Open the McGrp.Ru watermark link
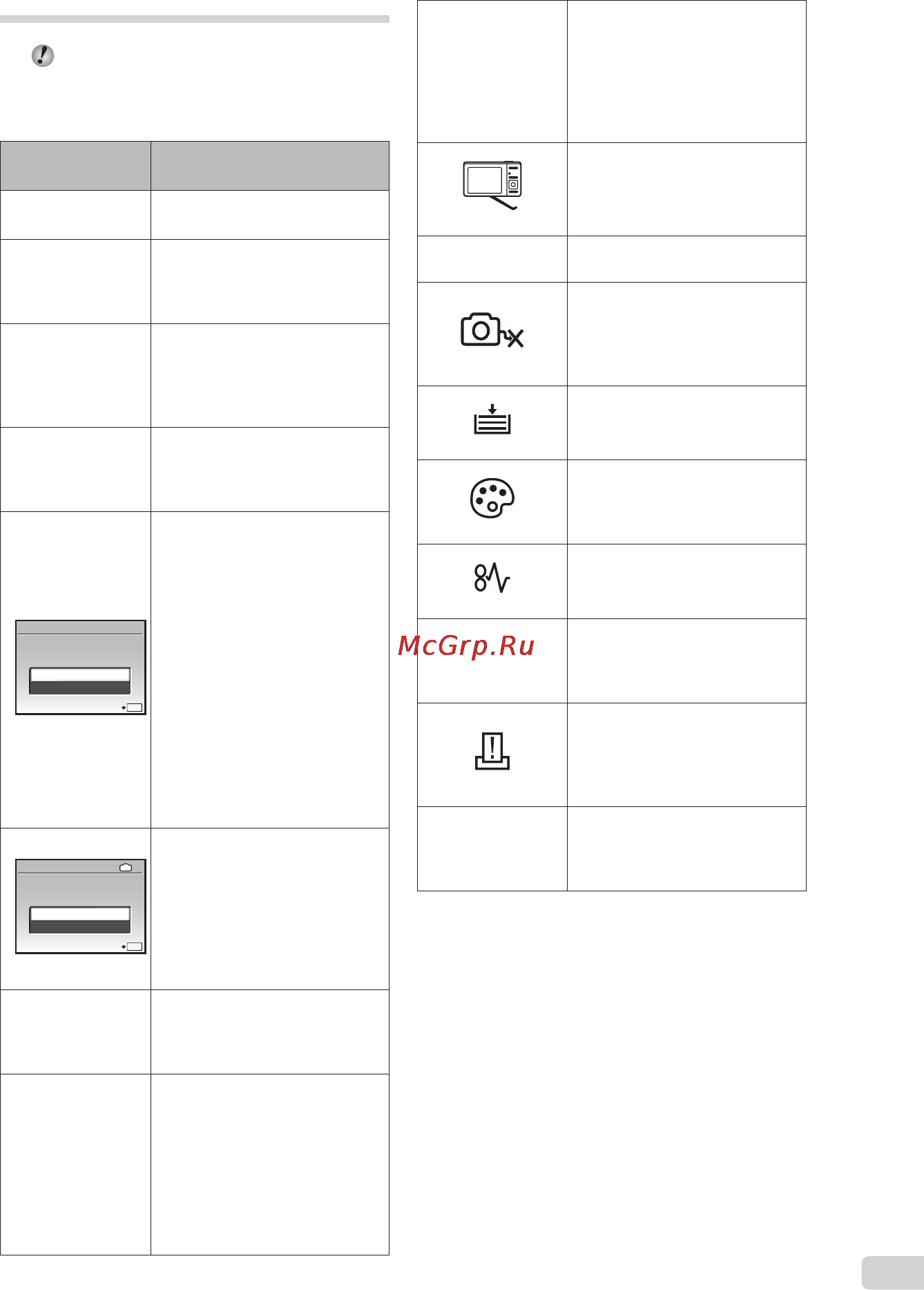 (x=466, y=646)
